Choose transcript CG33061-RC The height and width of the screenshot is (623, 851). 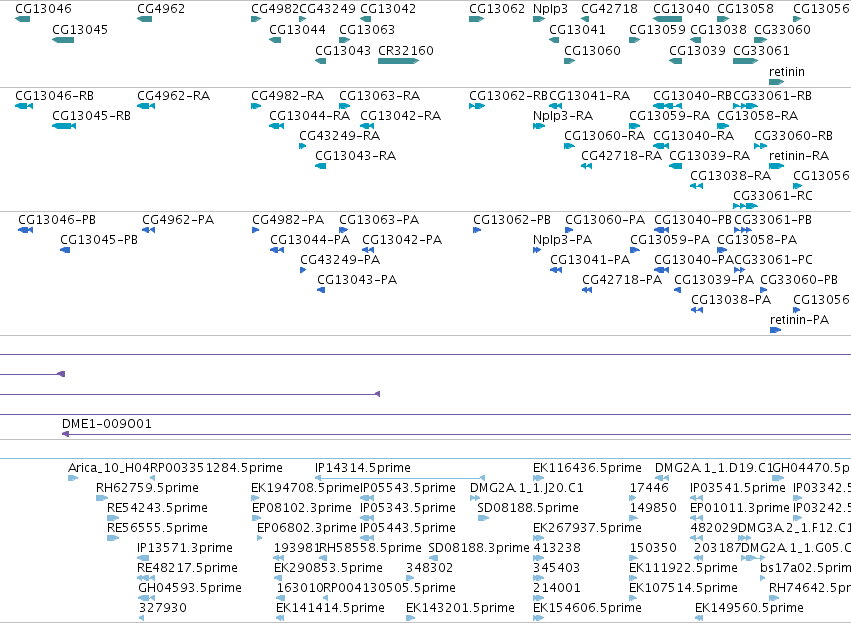pos(773,196)
